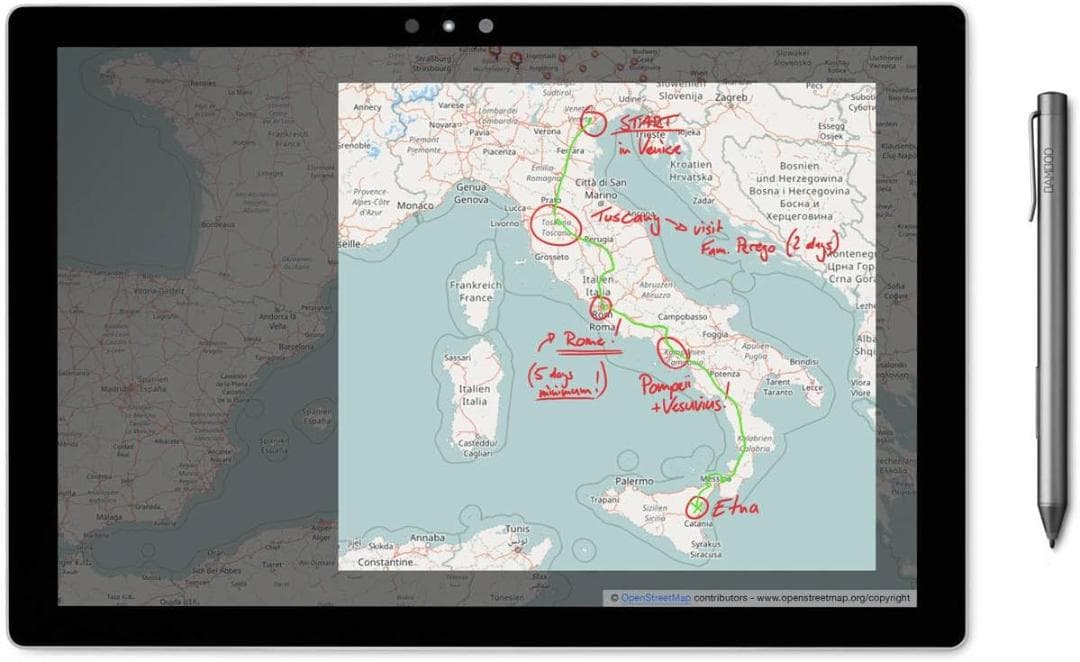Screen dimensions: 1080x662
Task: Click the Pompeii + Vesuvius annotation
Action: [687, 394]
